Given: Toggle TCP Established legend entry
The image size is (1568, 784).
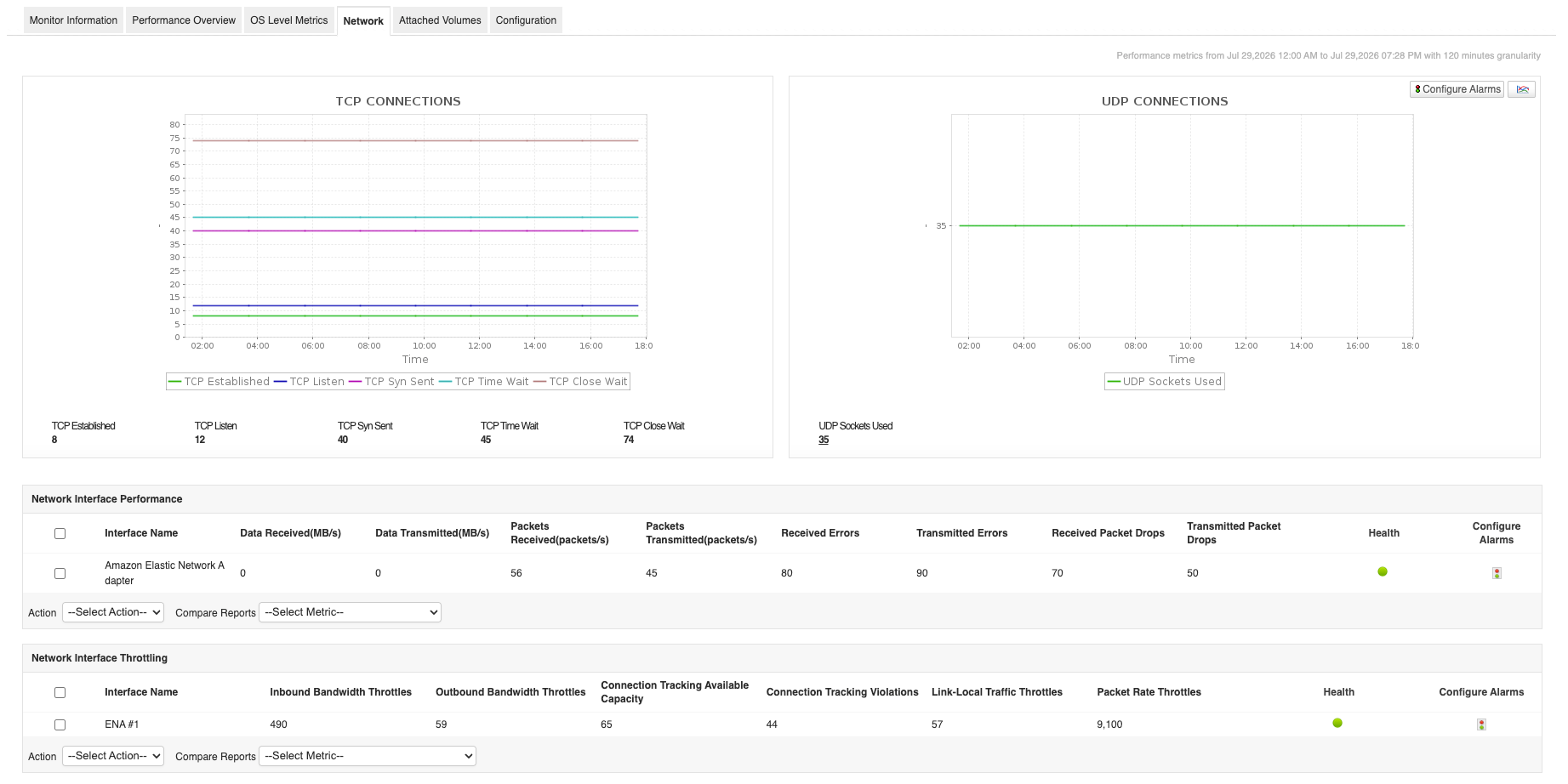Looking at the screenshot, I should coord(219,382).
